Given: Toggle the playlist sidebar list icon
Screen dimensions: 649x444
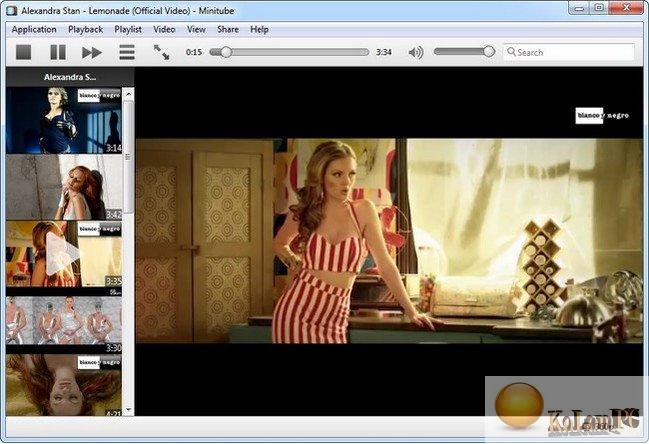Looking at the screenshot, I should coord(127,52).
